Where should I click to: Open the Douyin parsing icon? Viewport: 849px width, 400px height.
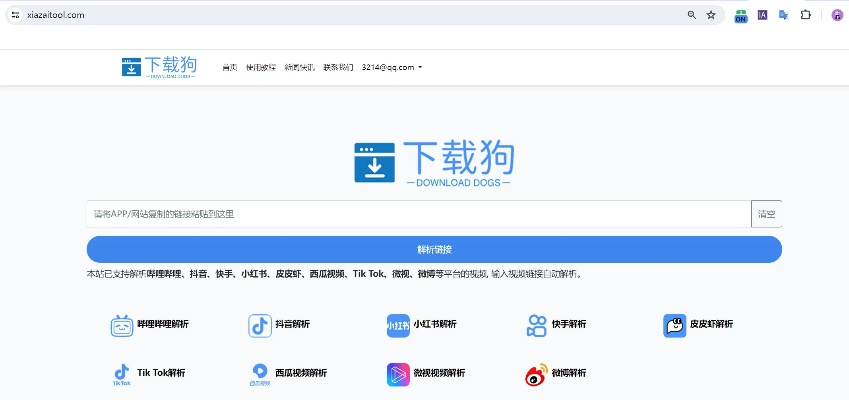point(260,325)
